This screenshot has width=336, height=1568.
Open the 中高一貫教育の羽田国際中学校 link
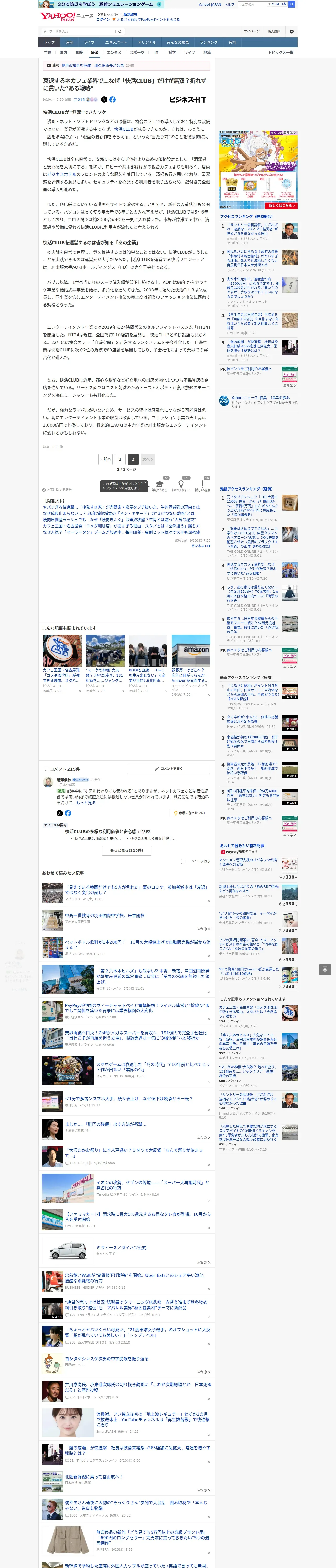pos(105,915)
